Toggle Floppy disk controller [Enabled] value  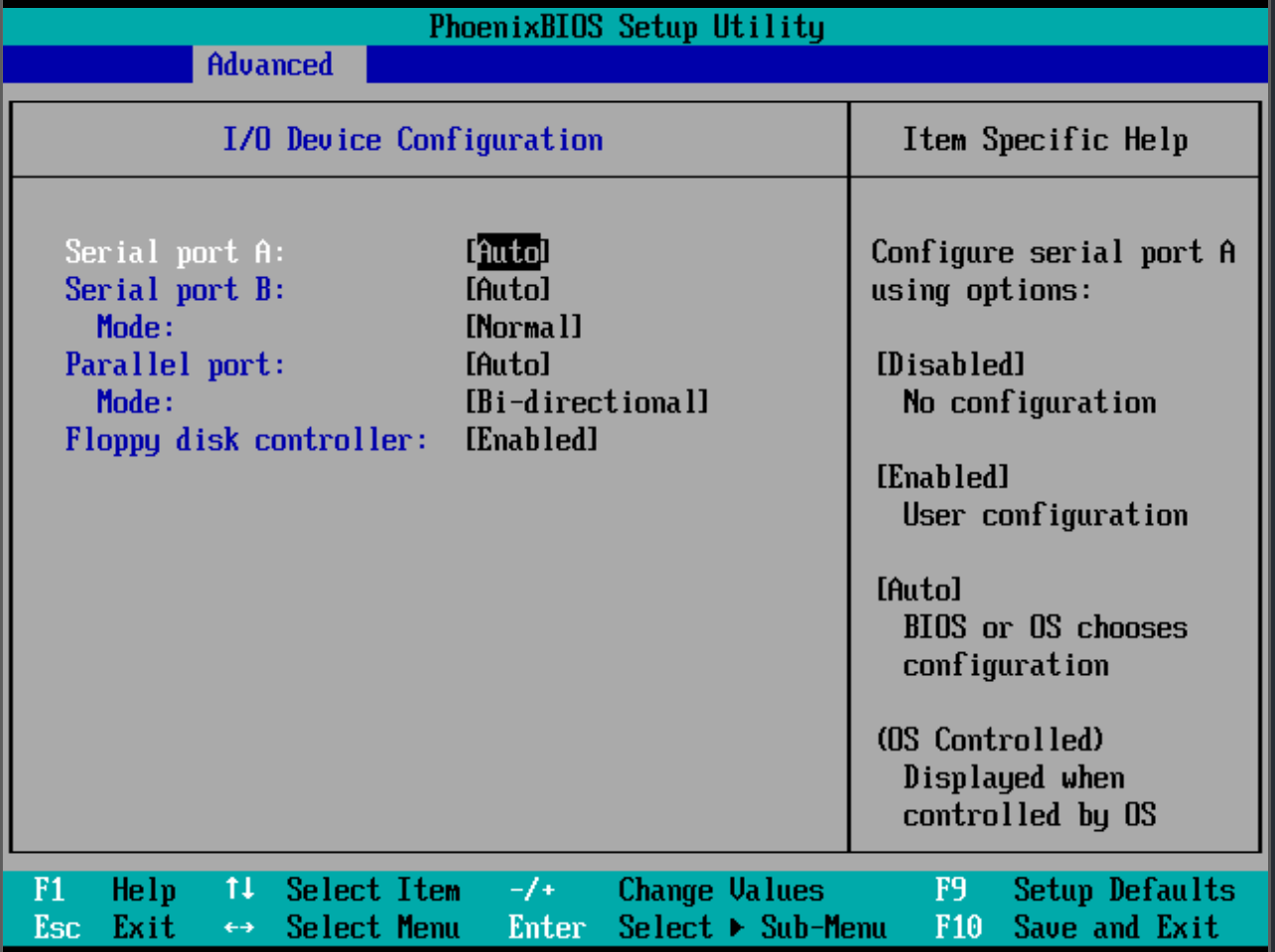531,440
